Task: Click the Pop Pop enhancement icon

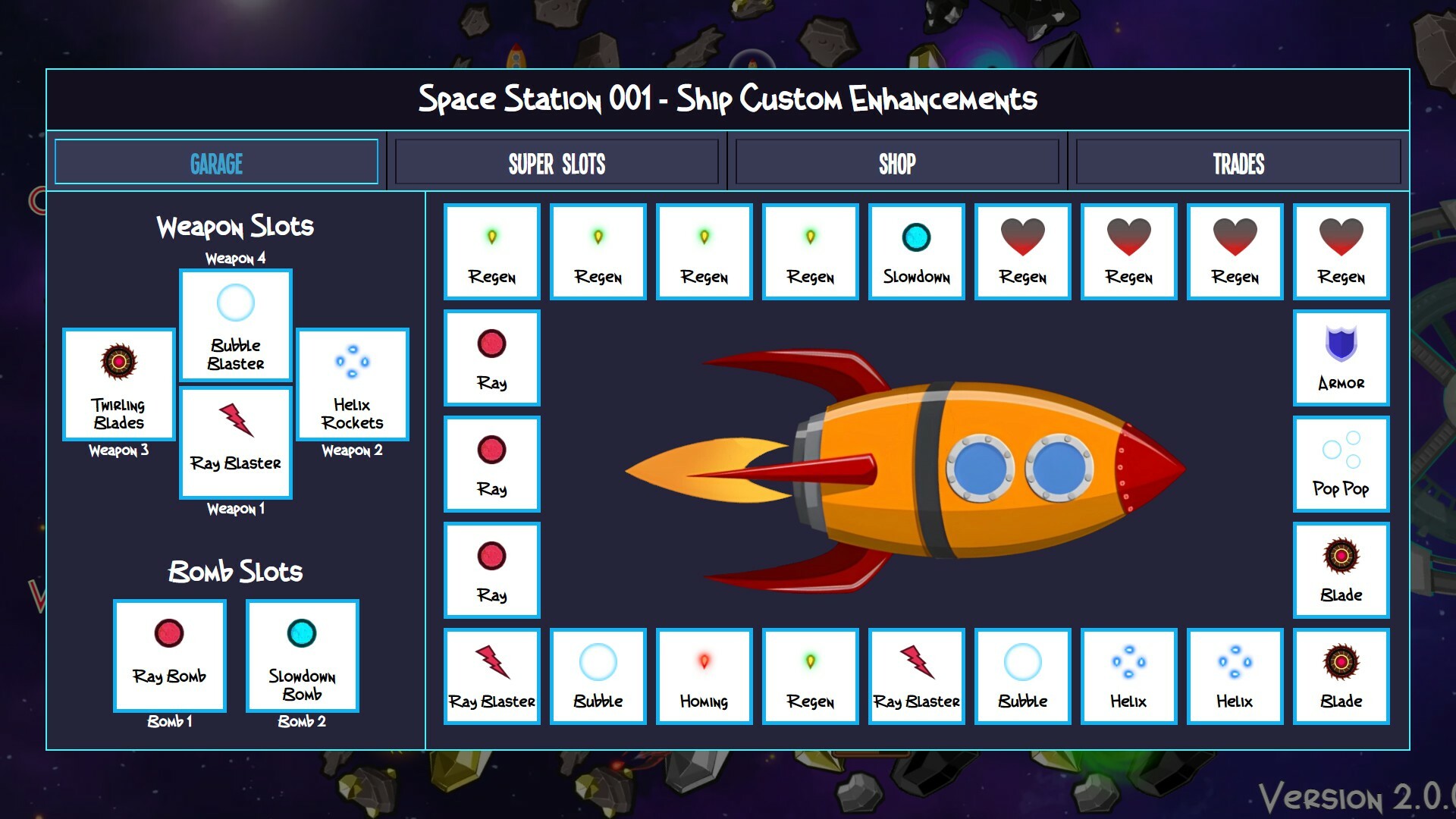Action: [1341, 464]
